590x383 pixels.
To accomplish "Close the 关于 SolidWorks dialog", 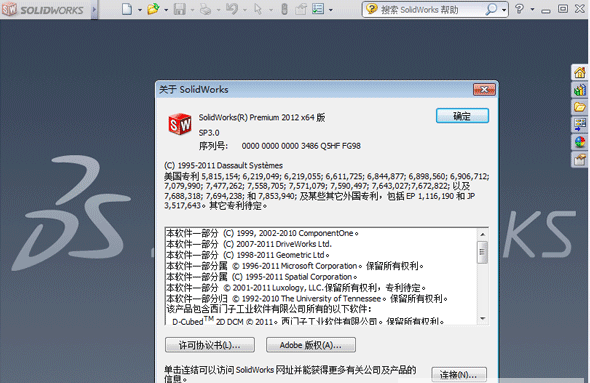I will (484, 90).
